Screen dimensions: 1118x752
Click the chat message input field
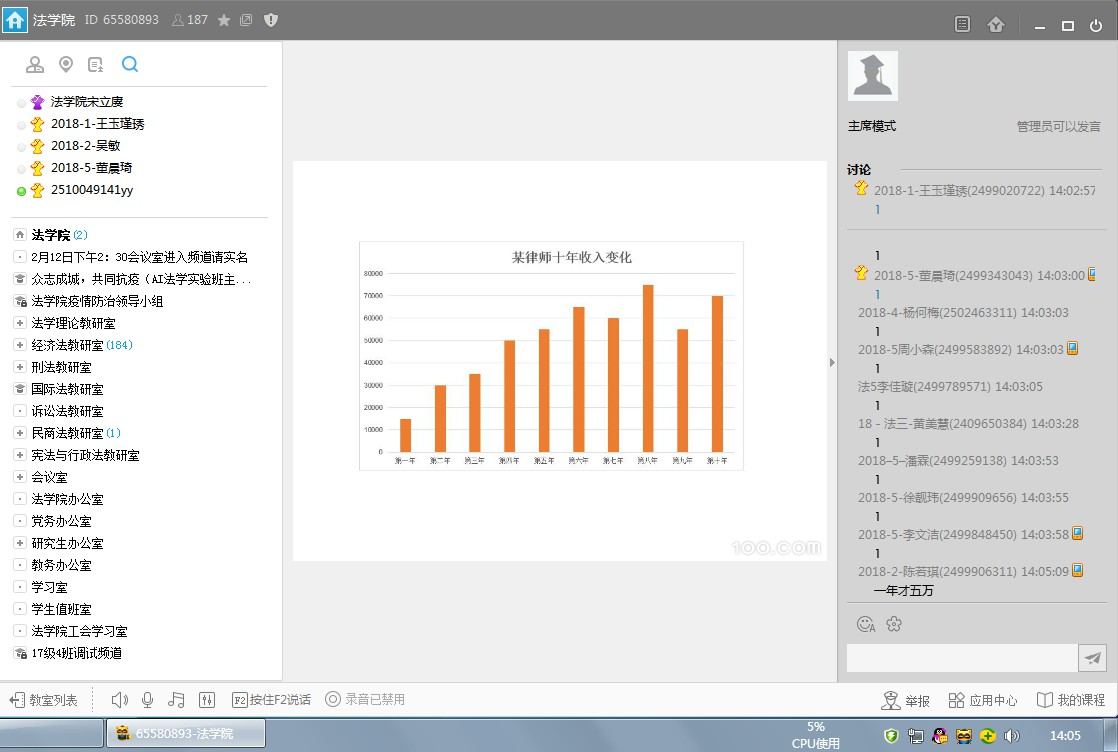[x=961, y=658]
